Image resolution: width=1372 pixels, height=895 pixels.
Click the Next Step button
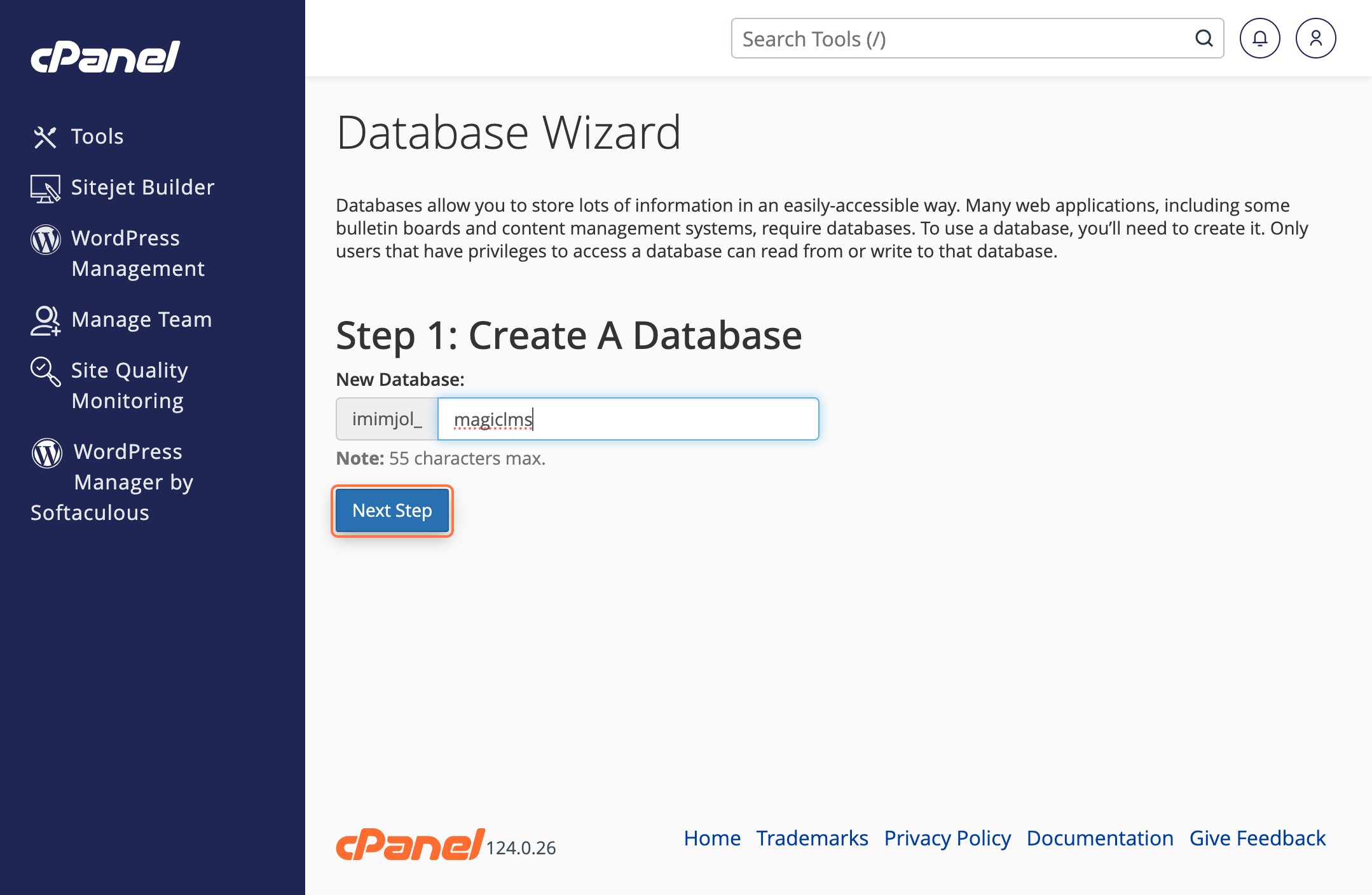(392, 510)
